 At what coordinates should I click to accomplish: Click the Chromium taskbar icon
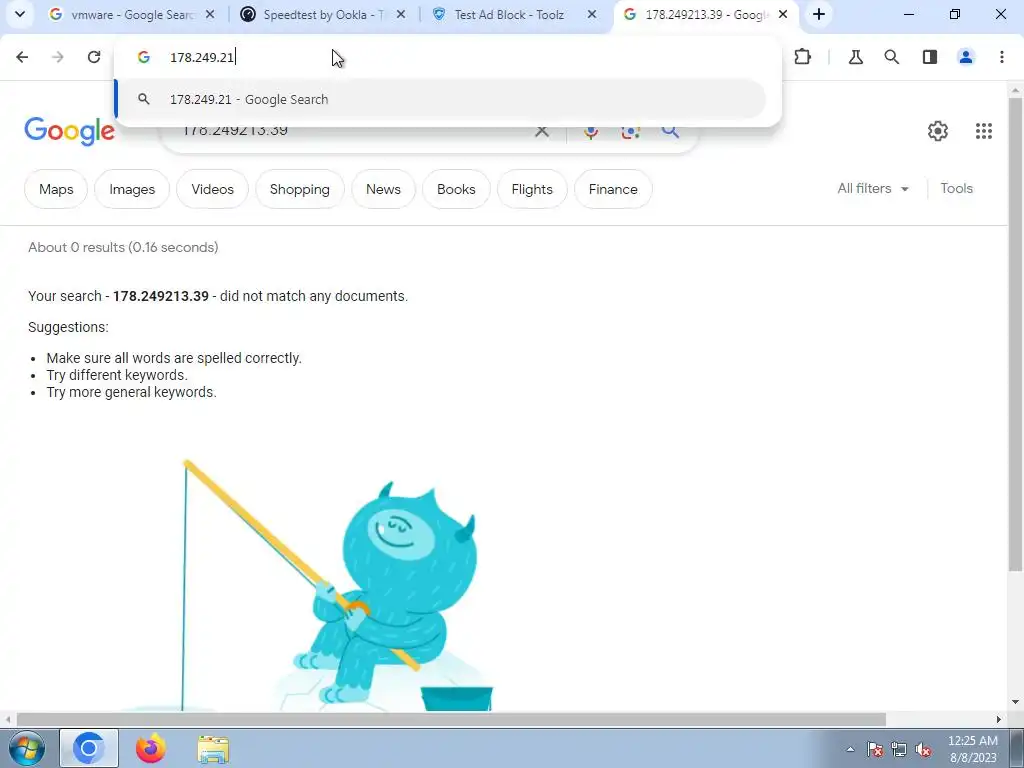pos(89,748)
